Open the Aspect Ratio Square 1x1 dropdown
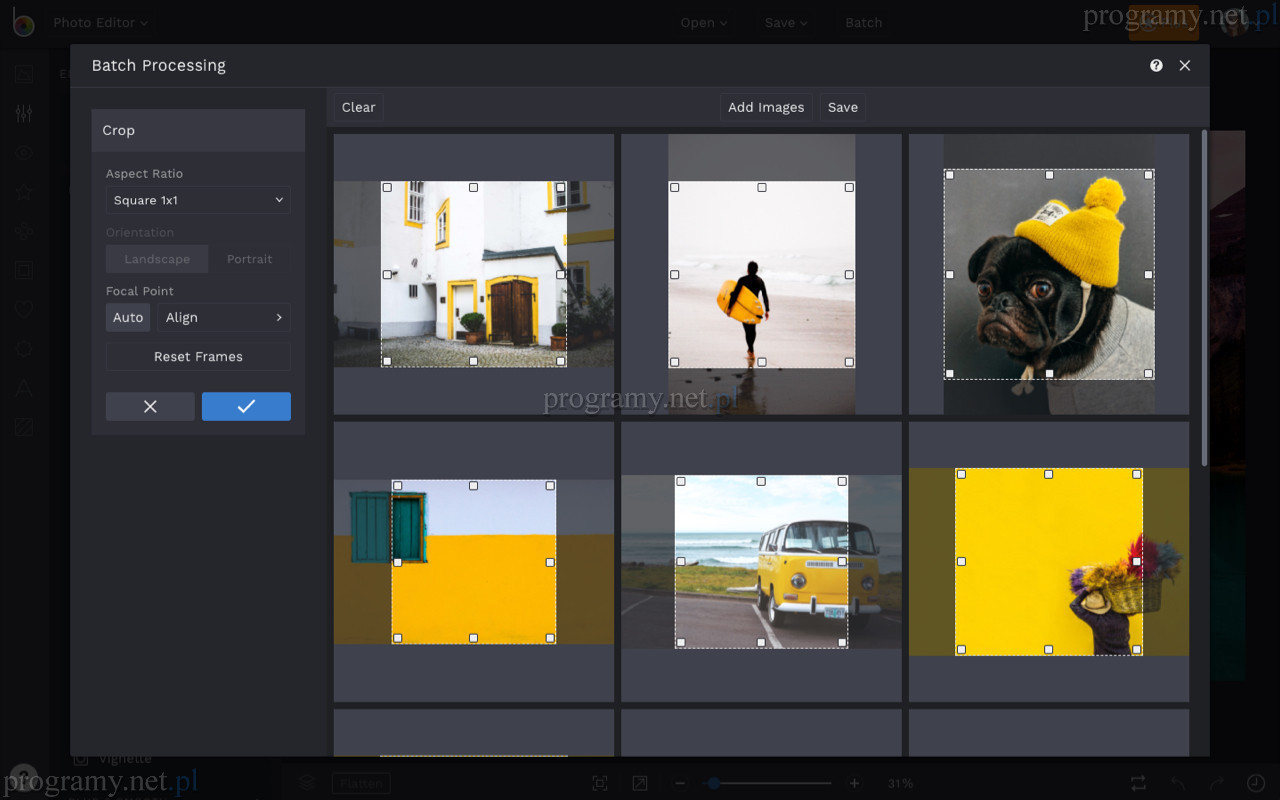 [198, 200]
